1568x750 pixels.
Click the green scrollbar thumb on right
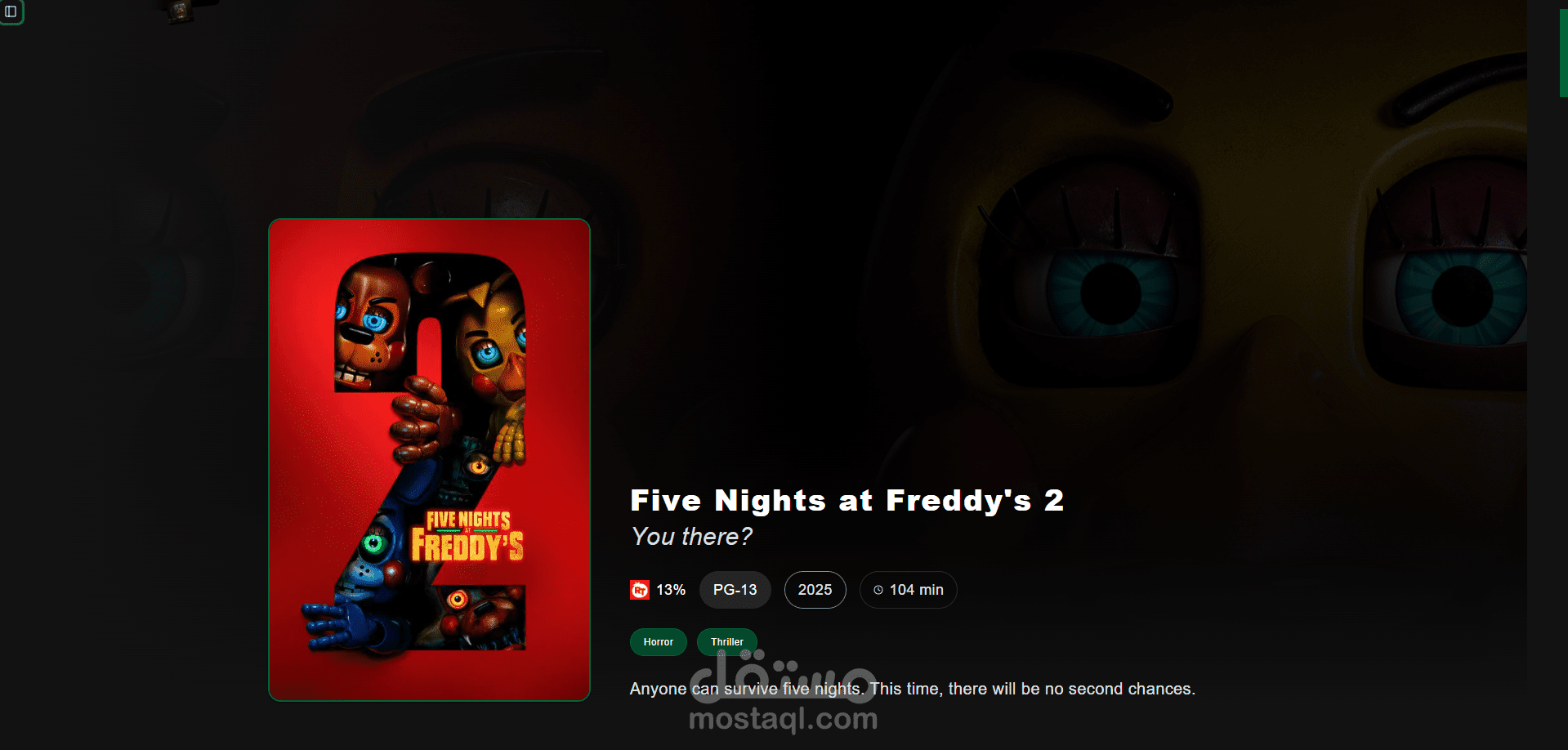(x=1564, y=53)
